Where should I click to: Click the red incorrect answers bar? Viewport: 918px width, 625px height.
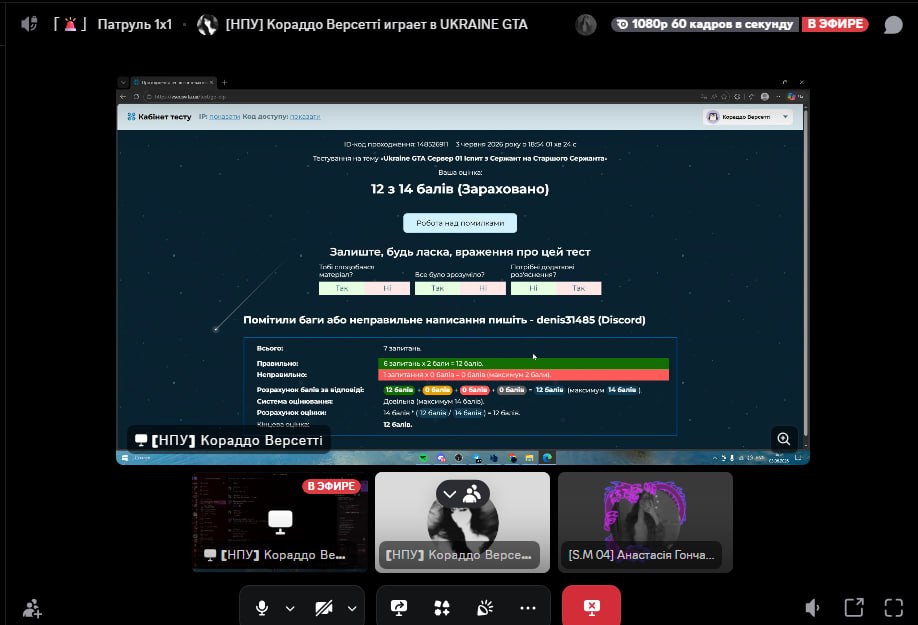coord(523,375)
